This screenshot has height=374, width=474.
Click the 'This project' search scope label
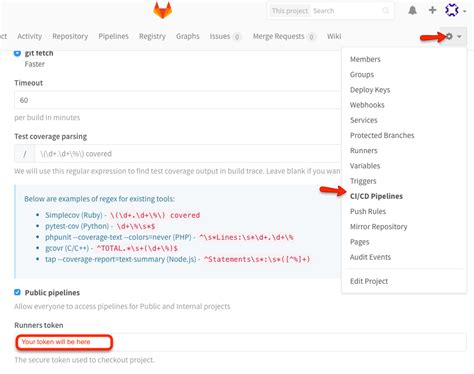(x=290, y=11)
